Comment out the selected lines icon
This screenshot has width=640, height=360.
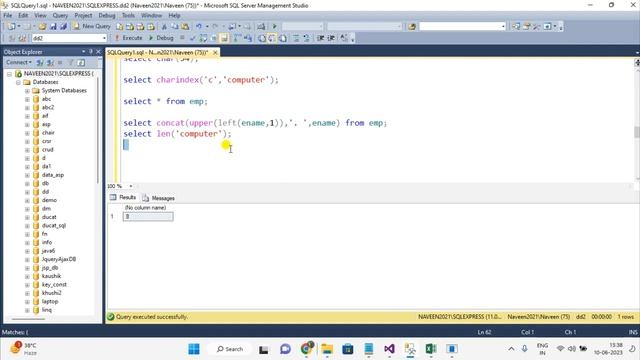pos(296,38)
